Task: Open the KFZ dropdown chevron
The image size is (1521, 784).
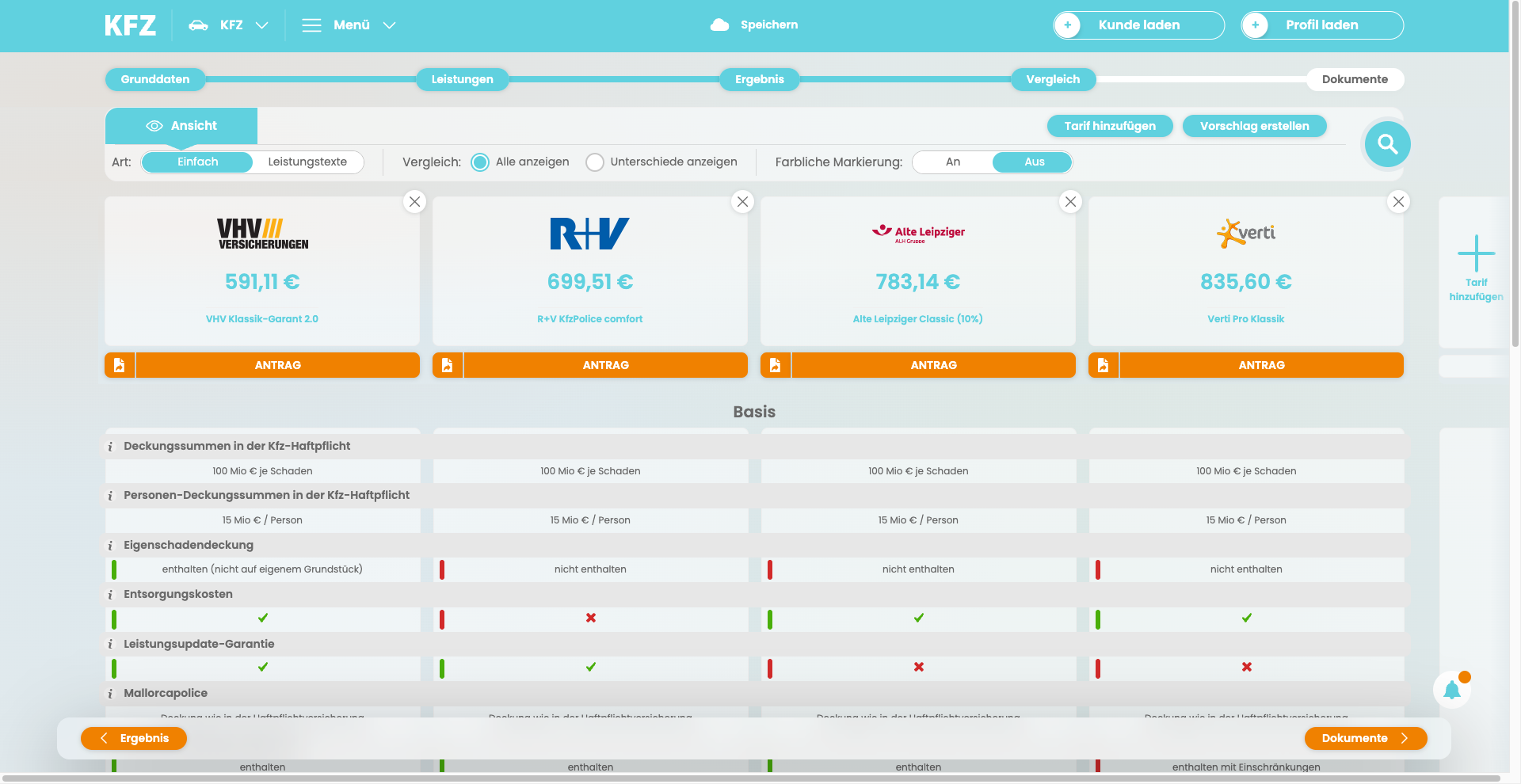Action: [x=262, y=25]
